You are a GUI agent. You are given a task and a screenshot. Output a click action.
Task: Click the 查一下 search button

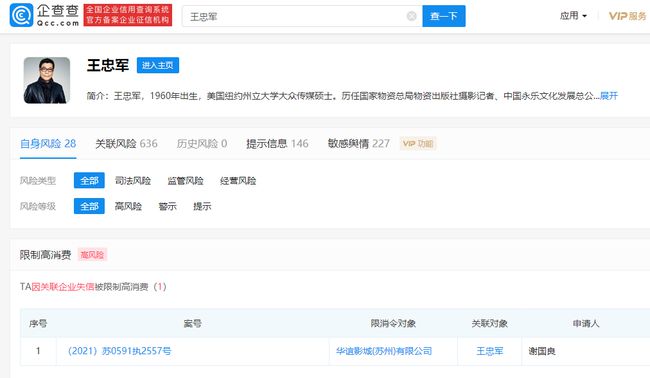tap(444, 16)
